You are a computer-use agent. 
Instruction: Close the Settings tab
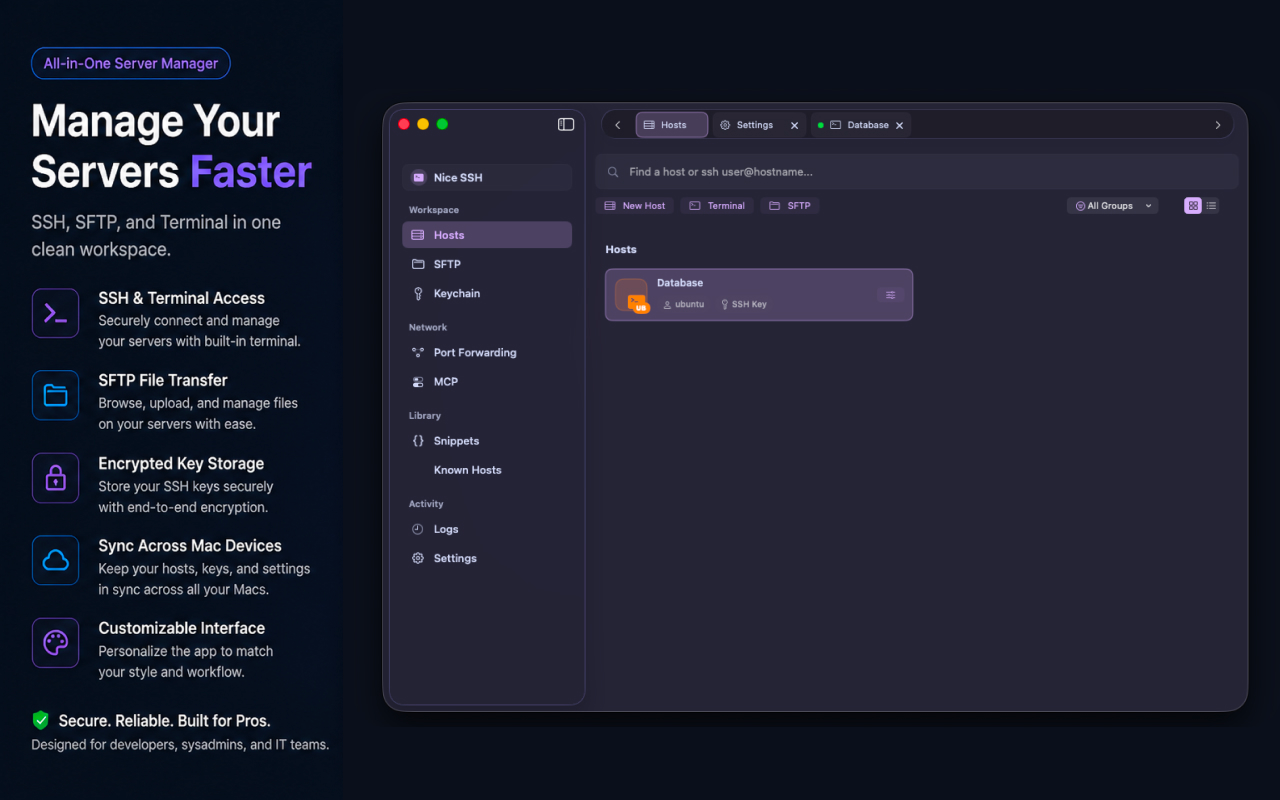coord(795,125)
